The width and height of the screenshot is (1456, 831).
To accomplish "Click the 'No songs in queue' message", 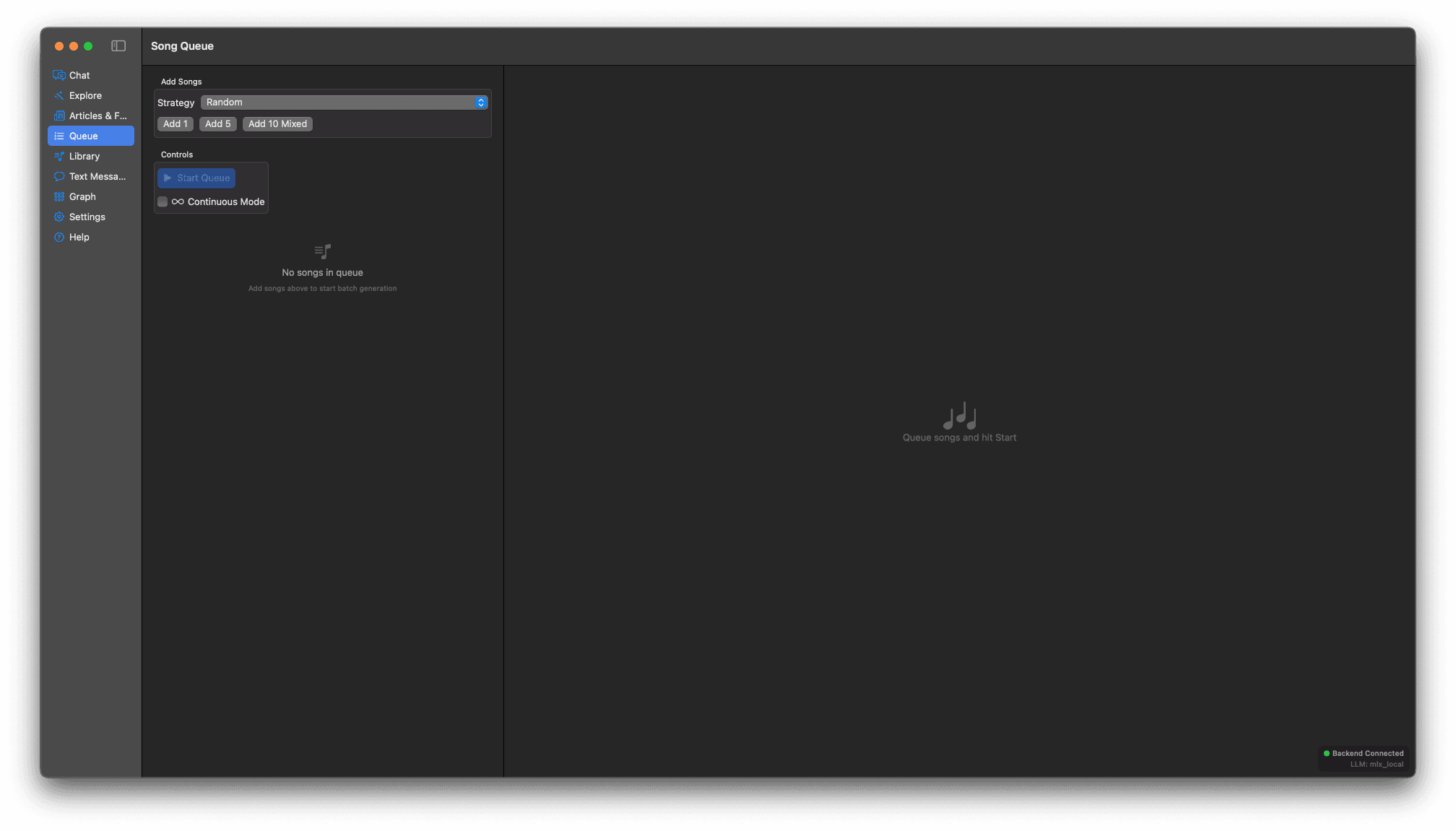I will point(323,273).
